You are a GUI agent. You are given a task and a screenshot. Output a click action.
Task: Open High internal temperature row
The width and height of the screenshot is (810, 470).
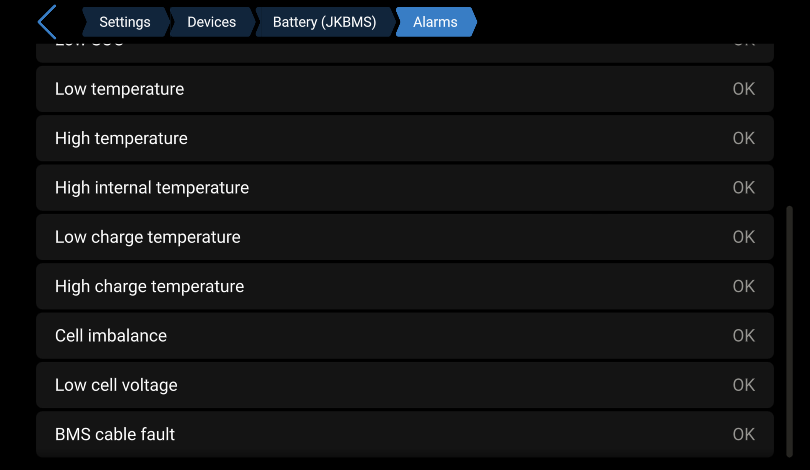pos(405,187)
